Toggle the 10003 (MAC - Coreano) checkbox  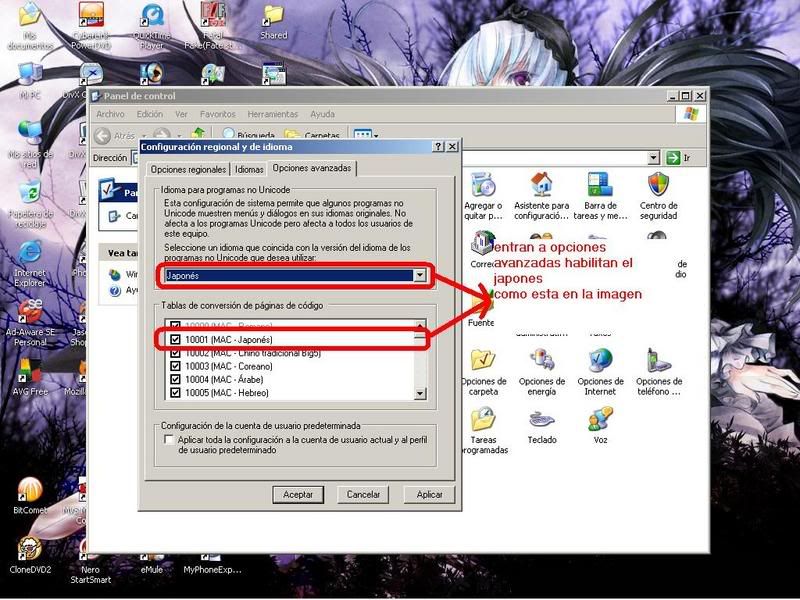click(x=176, y=366)
